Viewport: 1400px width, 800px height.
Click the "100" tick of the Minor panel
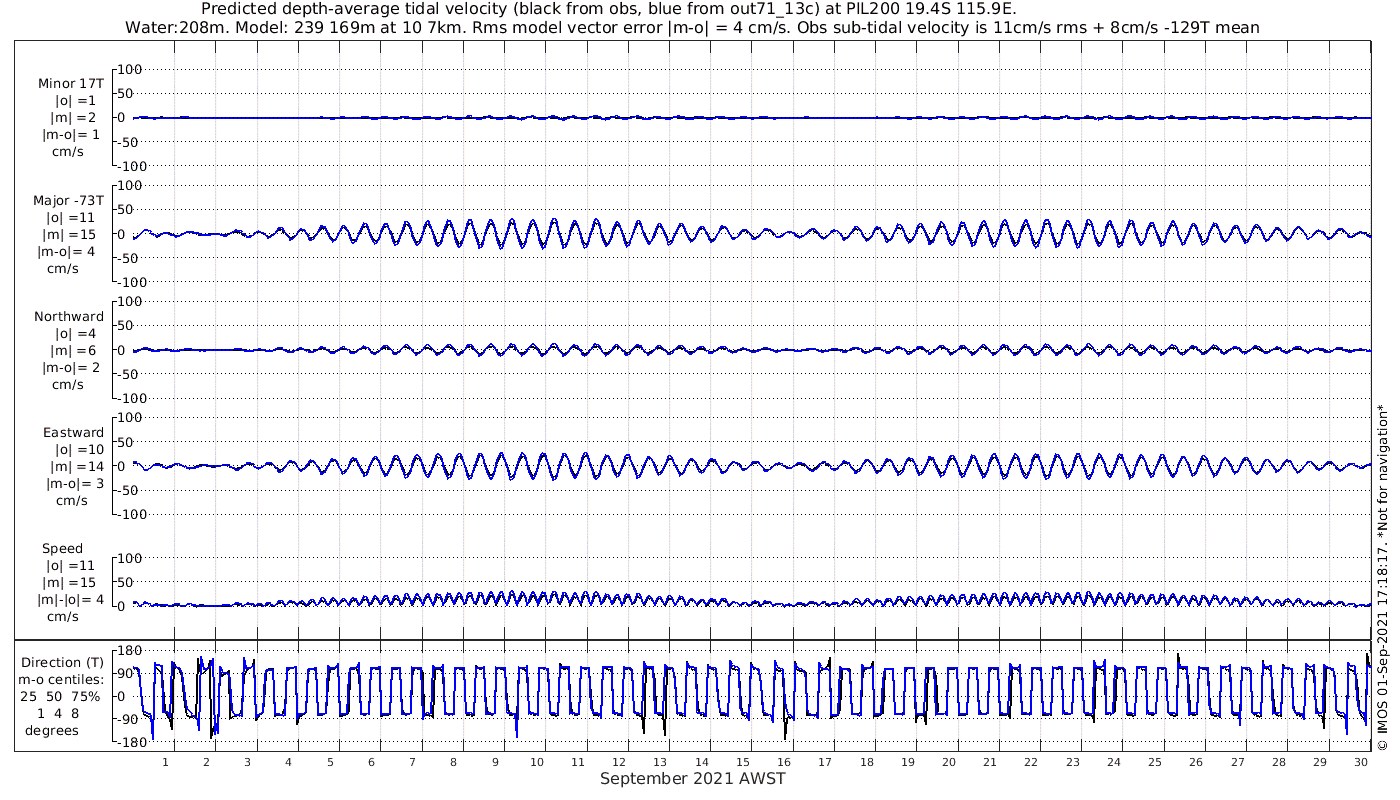point(132,69)
